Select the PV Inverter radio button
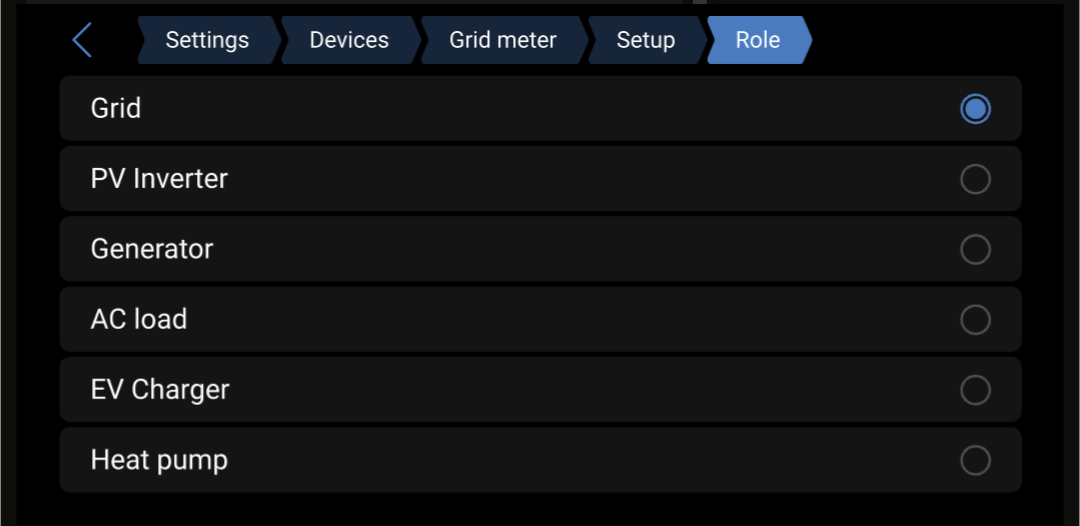 975,179
